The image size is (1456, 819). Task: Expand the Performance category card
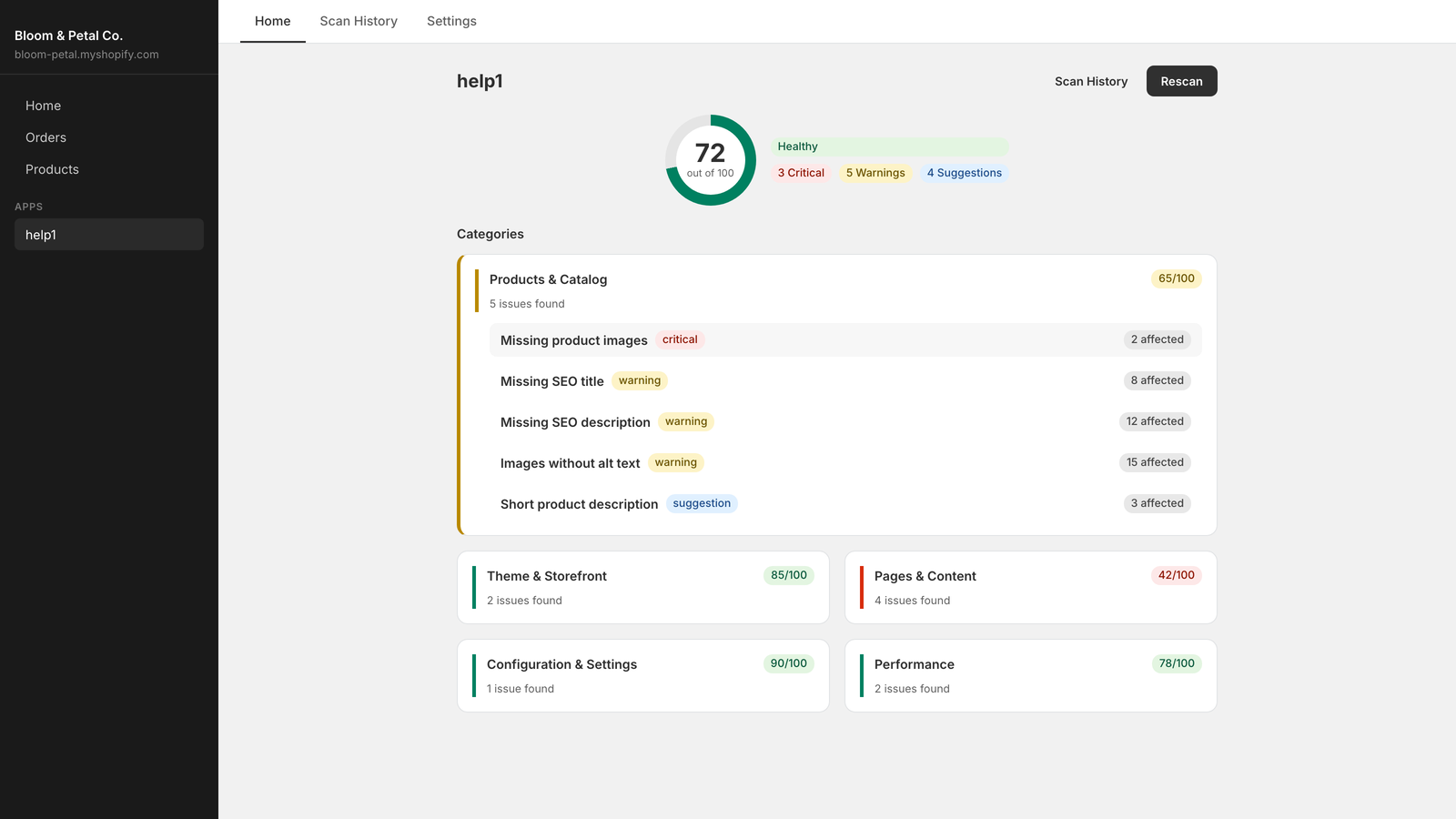click(1031, 675)
